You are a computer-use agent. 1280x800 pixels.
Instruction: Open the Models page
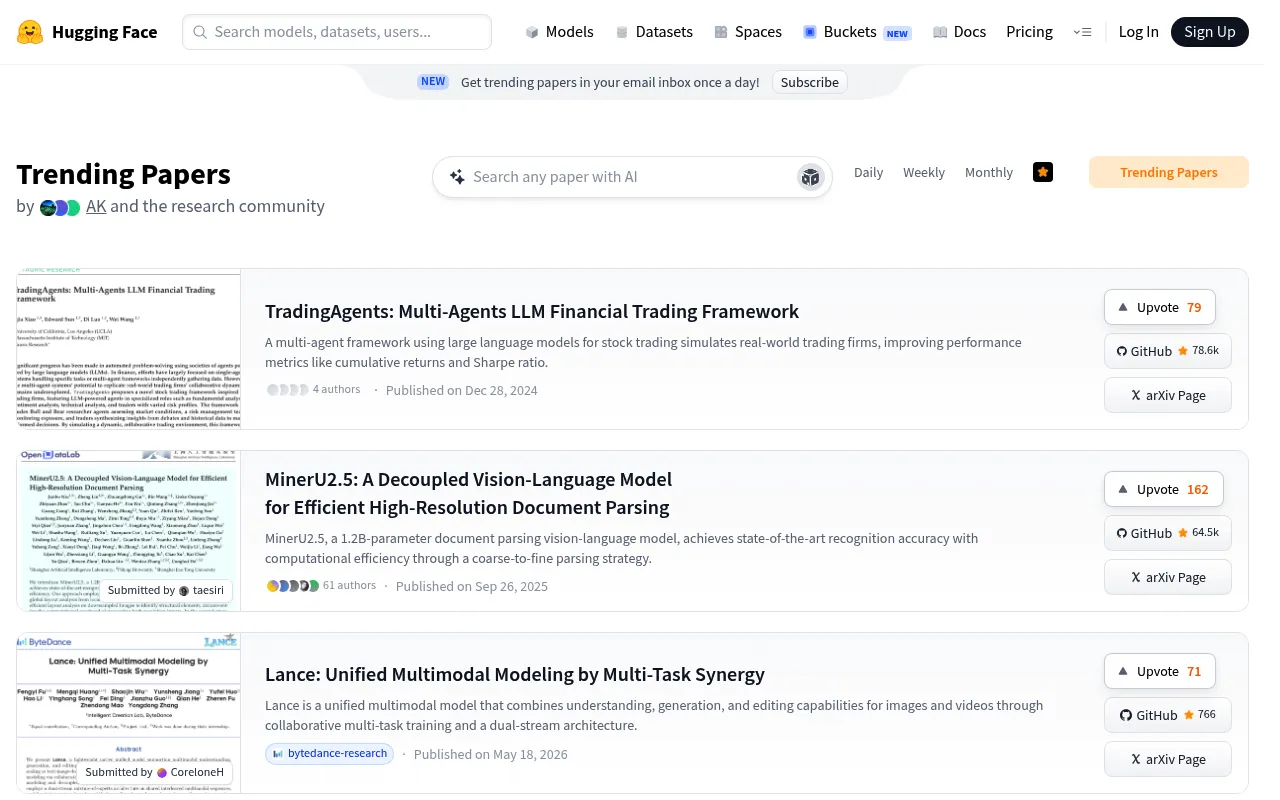point(559,32)
